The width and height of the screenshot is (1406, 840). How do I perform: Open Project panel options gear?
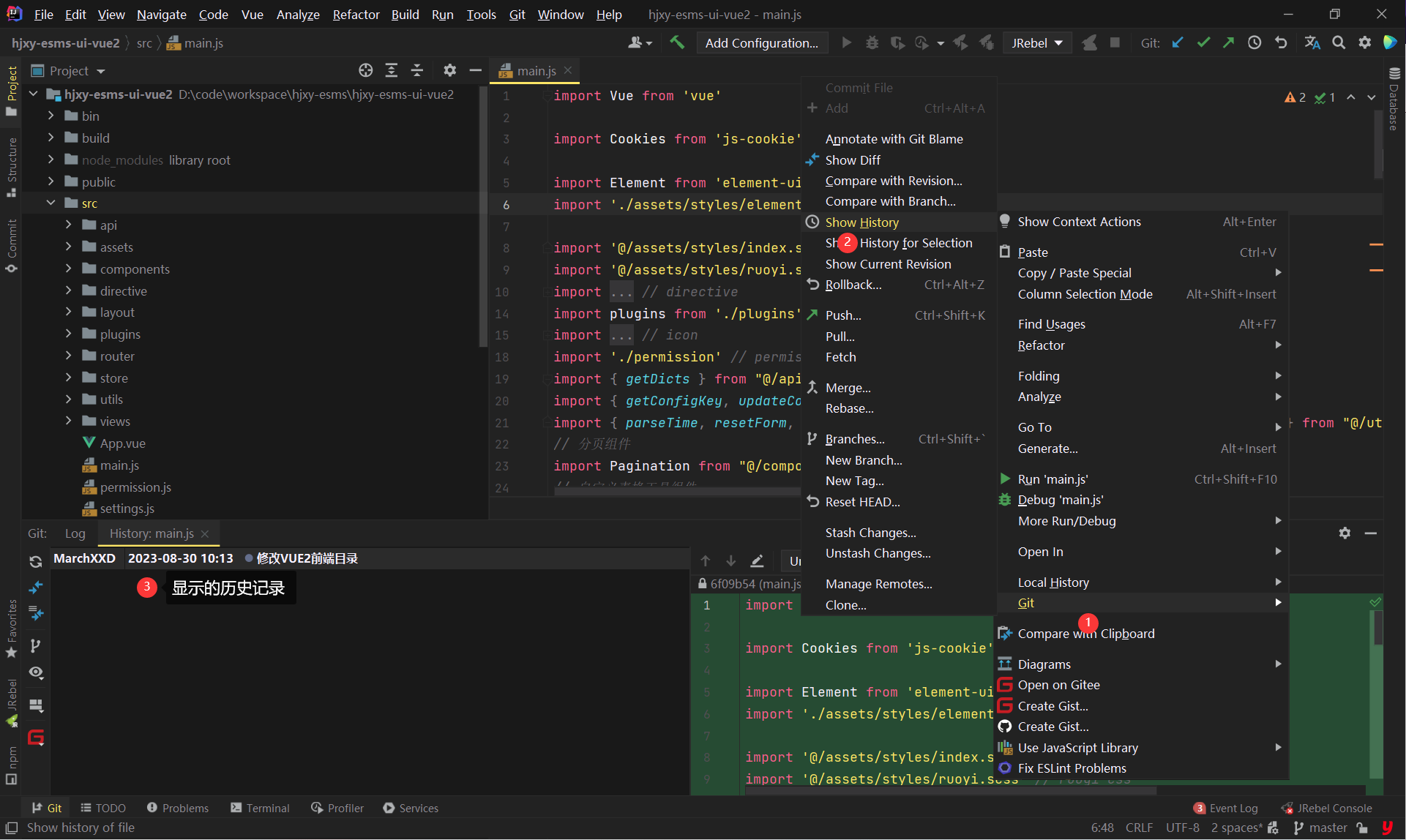[449, 70]
